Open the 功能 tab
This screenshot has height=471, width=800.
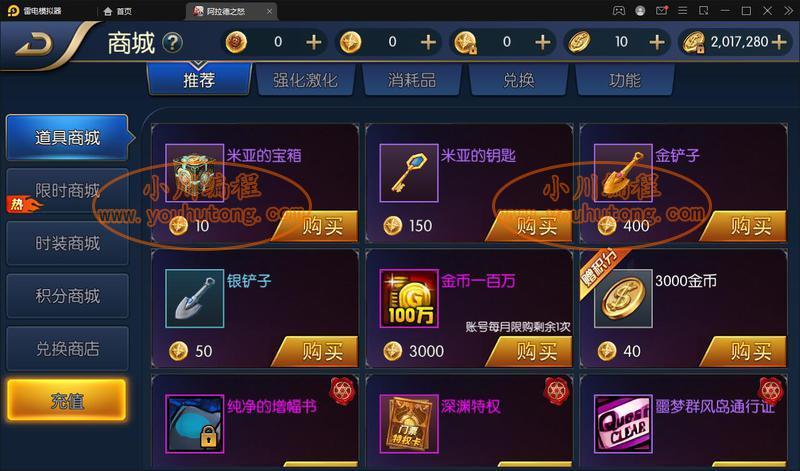624,80
